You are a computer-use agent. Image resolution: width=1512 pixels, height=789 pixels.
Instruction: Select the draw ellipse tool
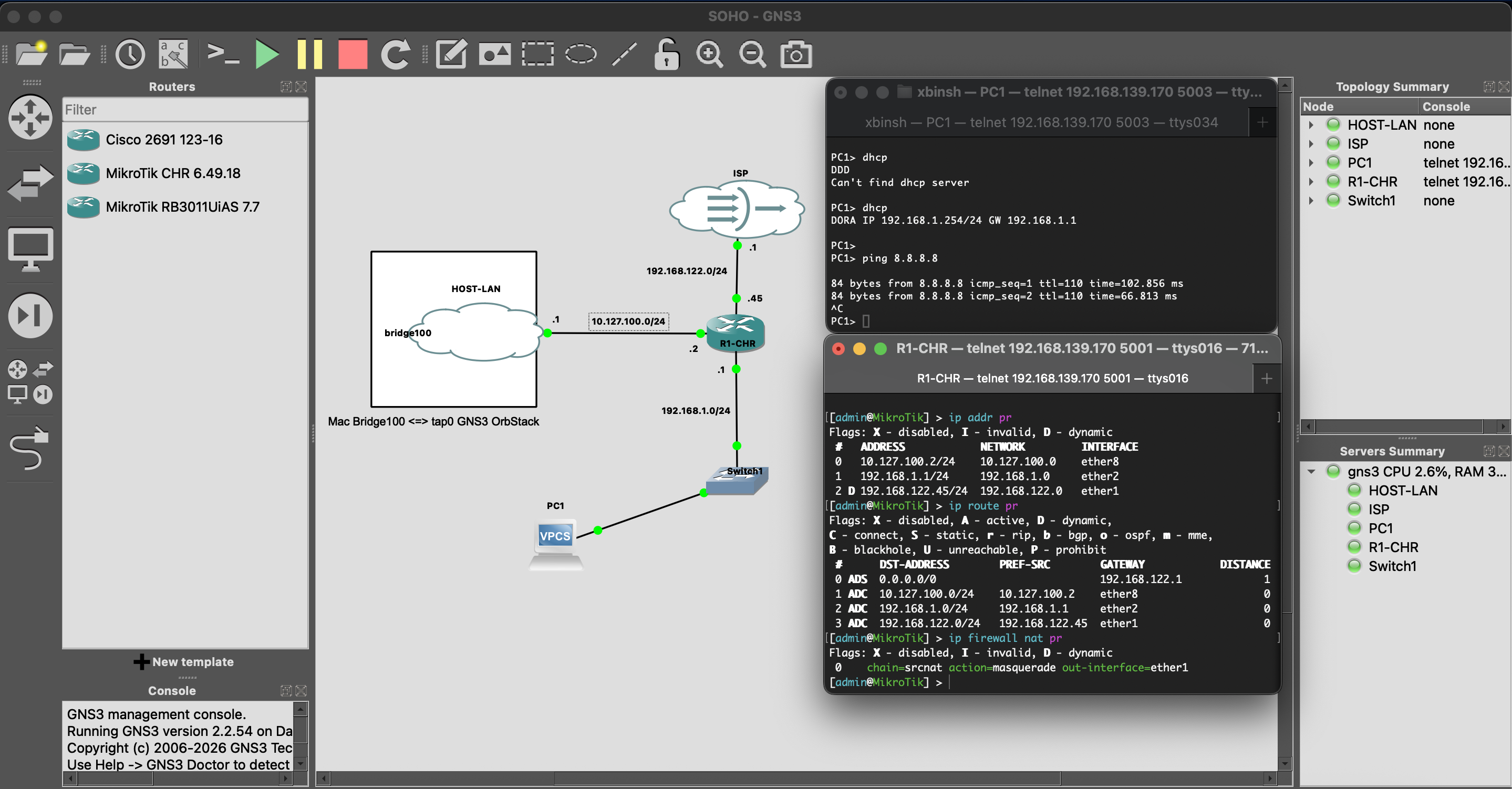[x=581, y=55]
